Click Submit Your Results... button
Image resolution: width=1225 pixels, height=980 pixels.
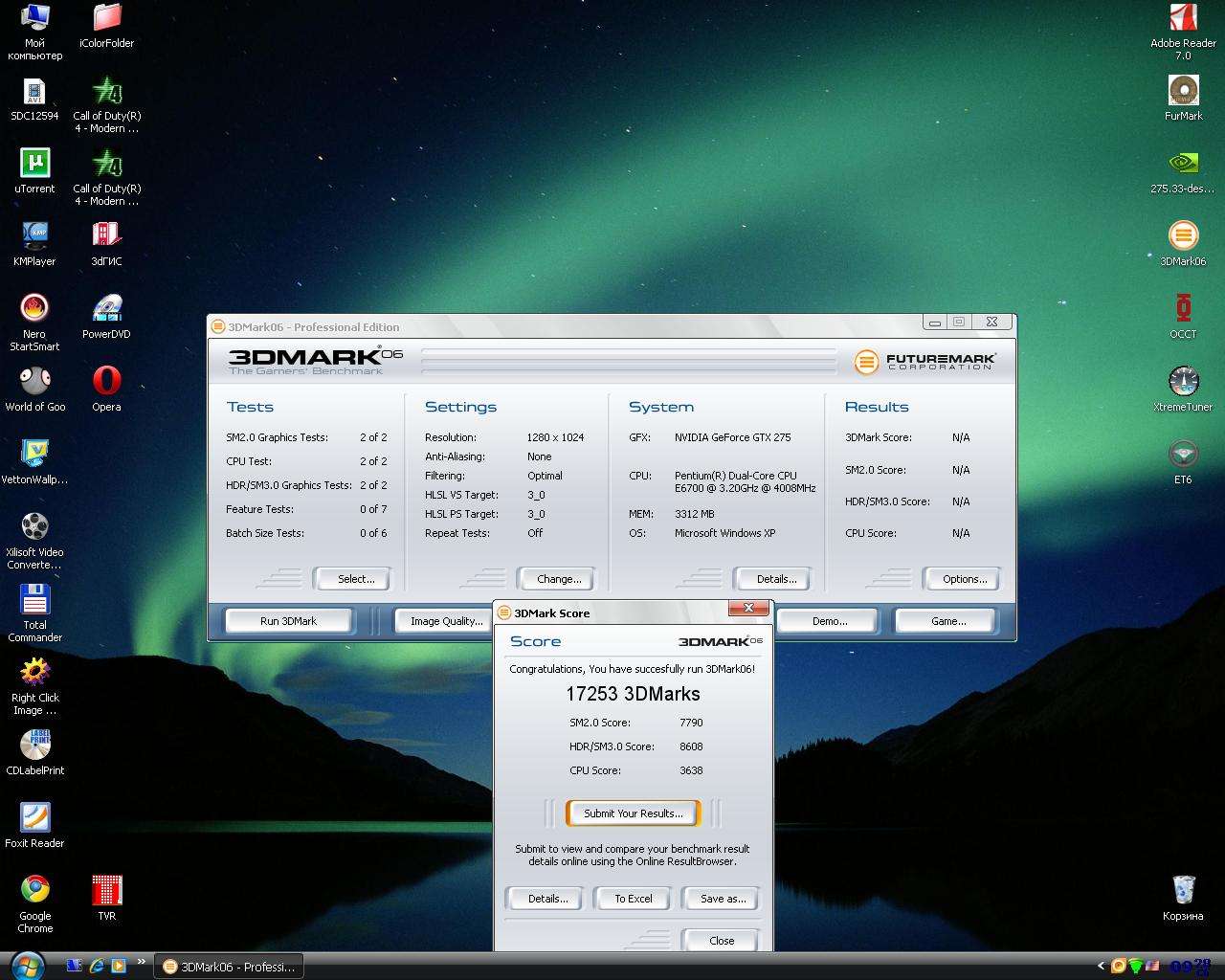pos(634,813)
